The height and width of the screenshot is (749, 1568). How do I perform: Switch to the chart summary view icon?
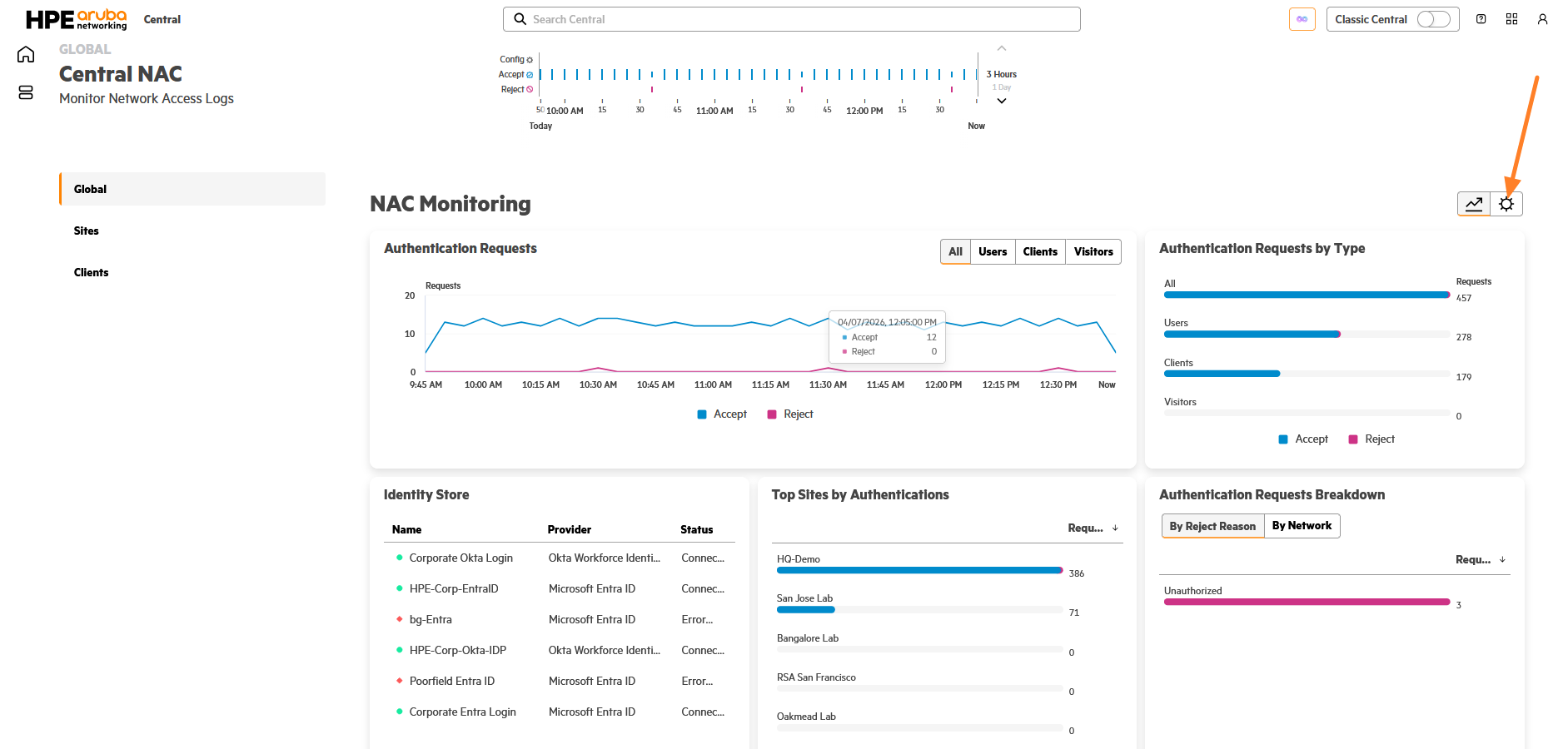(x=1474, y=204)
